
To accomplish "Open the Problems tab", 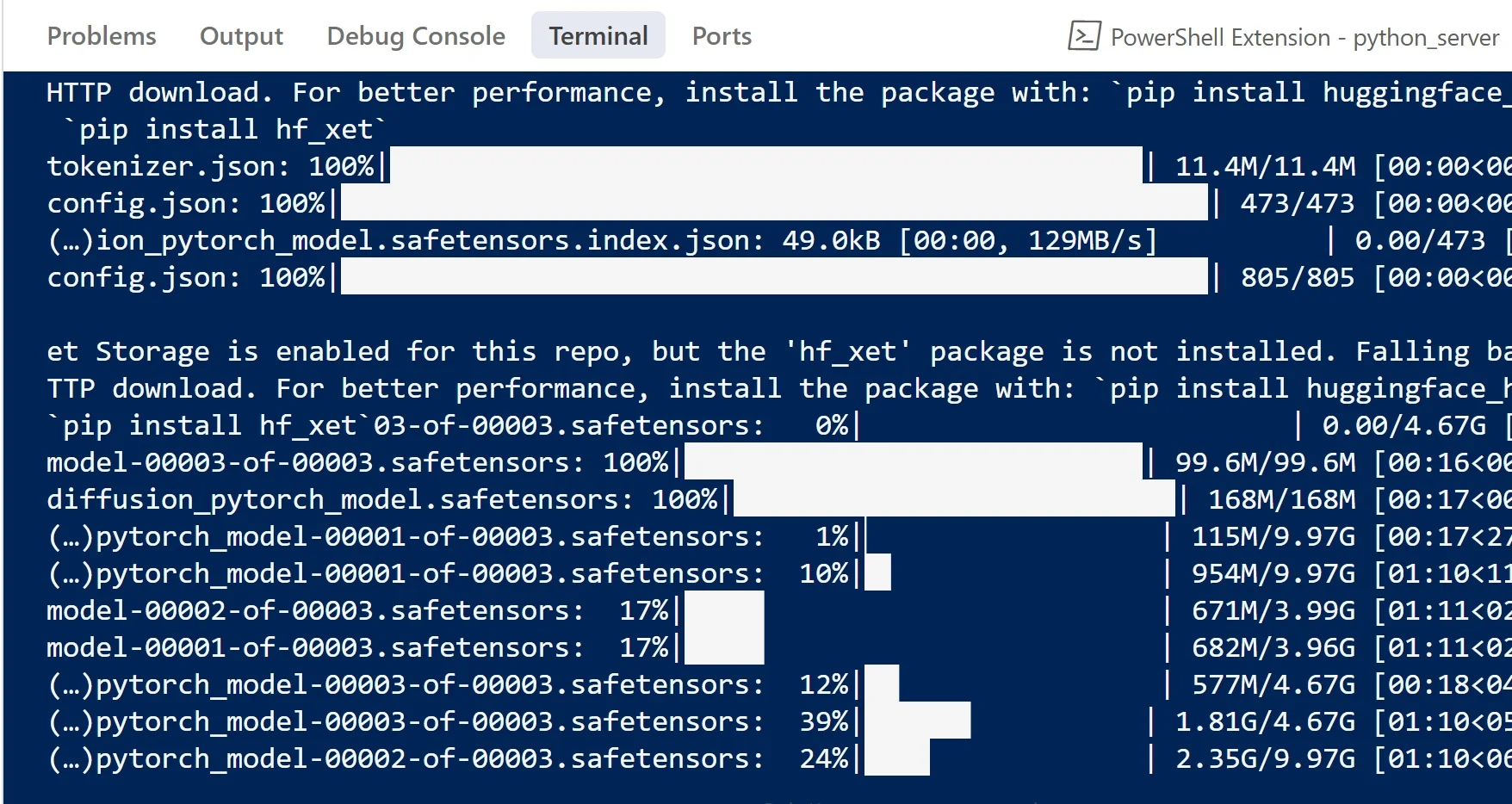I will (x=102, y=36).
